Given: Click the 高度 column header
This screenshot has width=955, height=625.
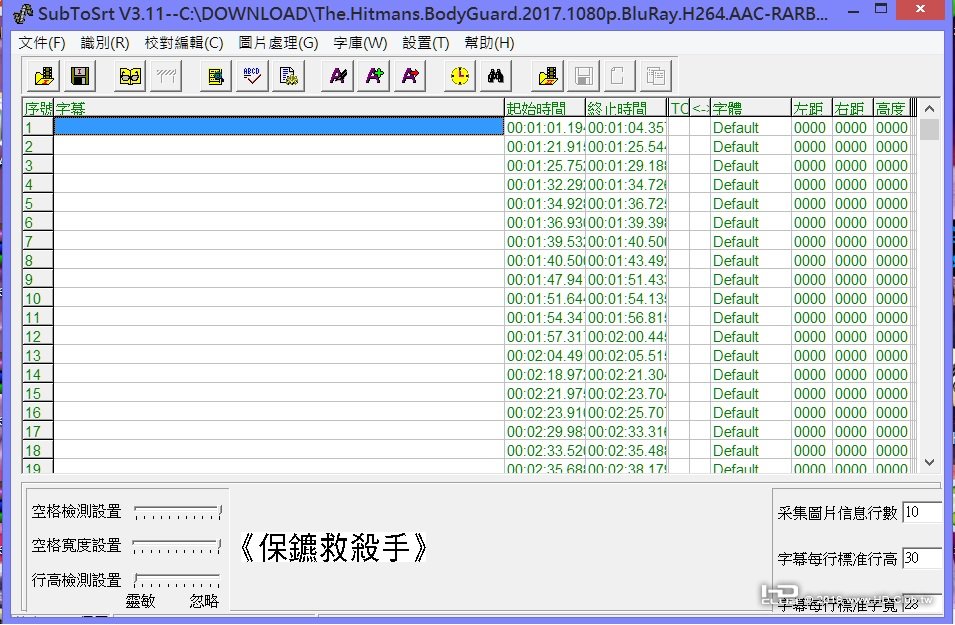Looking at the screenshot, I should [891, 108].
